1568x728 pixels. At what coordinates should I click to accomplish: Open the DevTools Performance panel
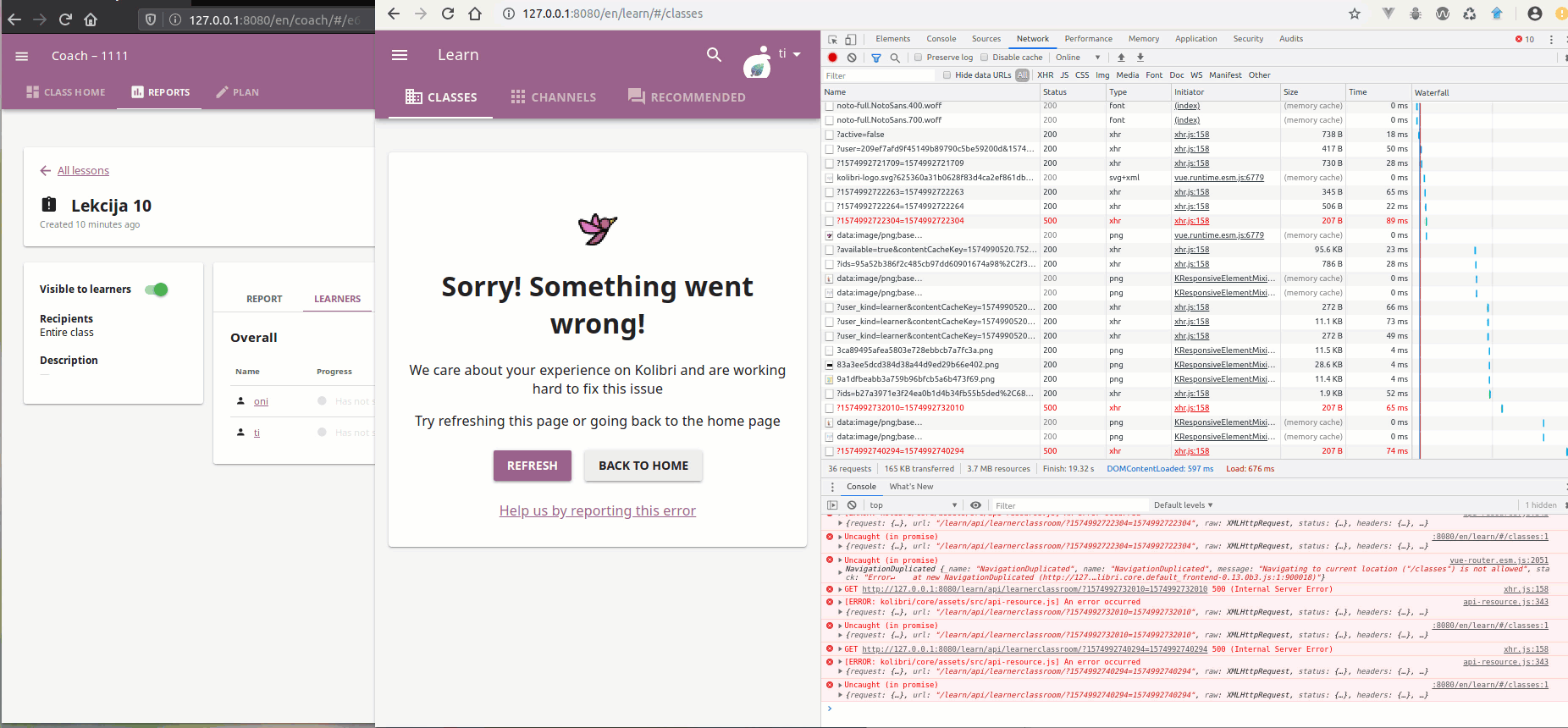(x=1088, y=39)
